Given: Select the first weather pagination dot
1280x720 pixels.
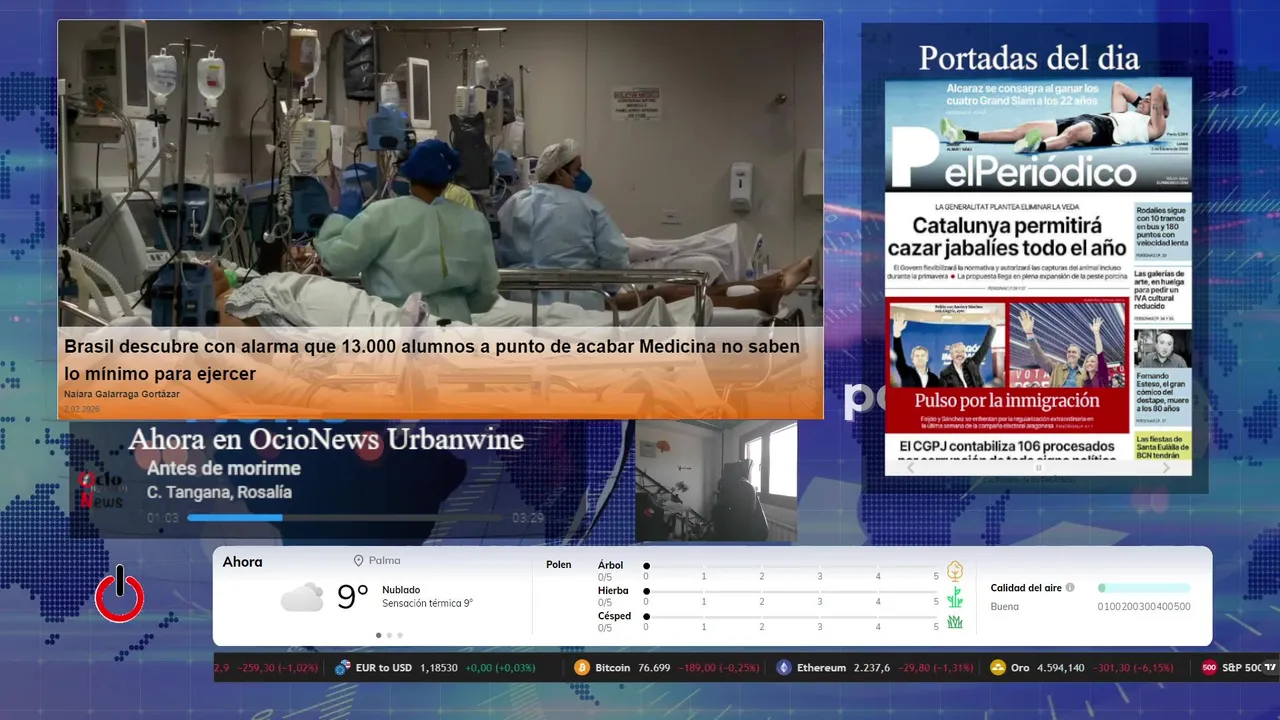Looking at the screenshot, I should pyautogui.click(x=378, y=635).
